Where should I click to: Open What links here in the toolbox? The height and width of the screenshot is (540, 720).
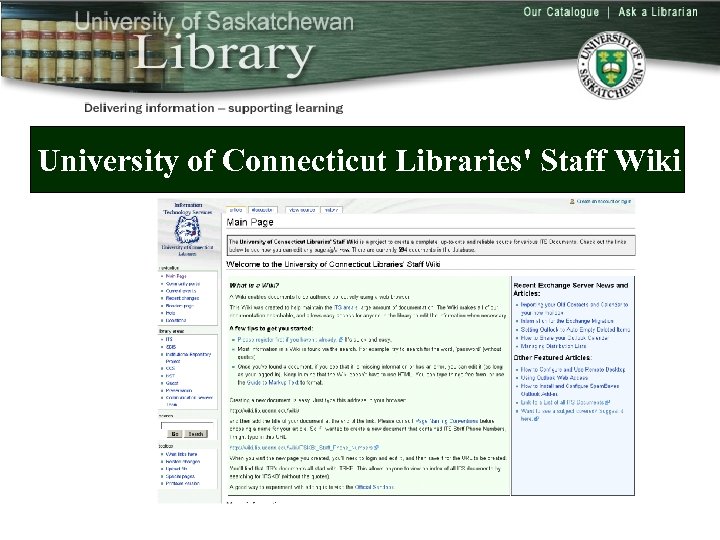coord(181,454)
